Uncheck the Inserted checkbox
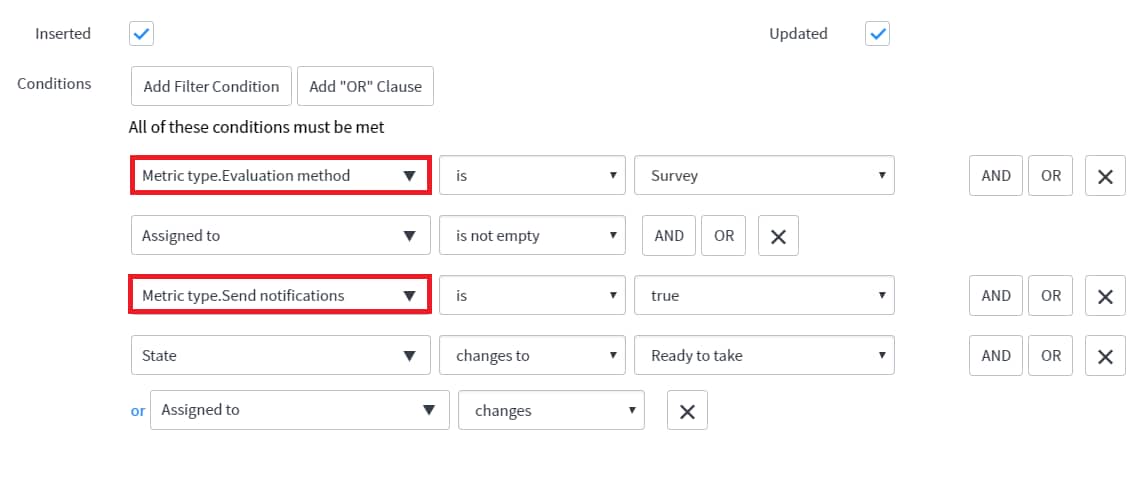Image resolution: width=1136 pixels, height=484 pixels. click(141, 33)
